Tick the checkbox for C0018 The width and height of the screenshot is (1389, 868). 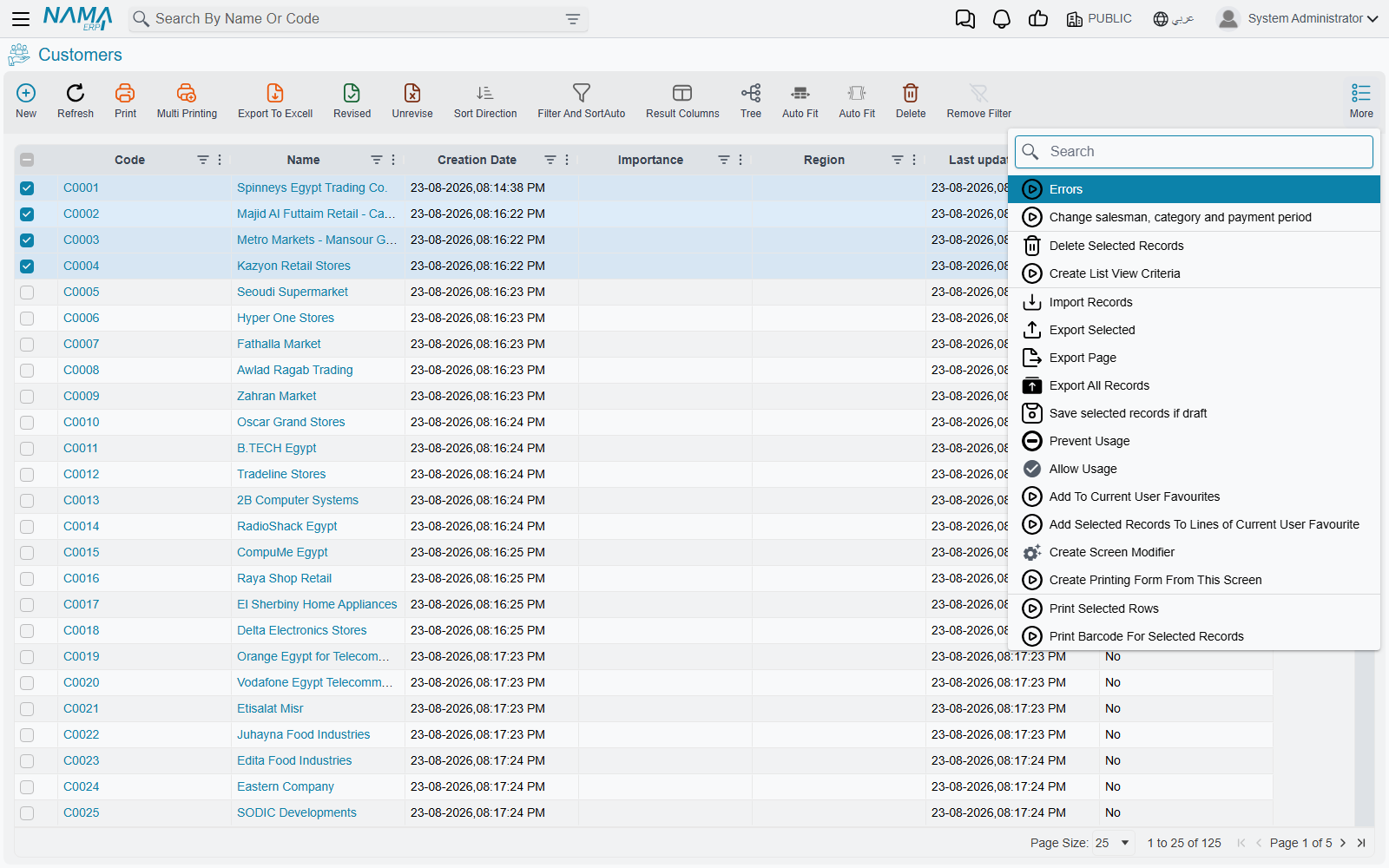tap(27, 631)
